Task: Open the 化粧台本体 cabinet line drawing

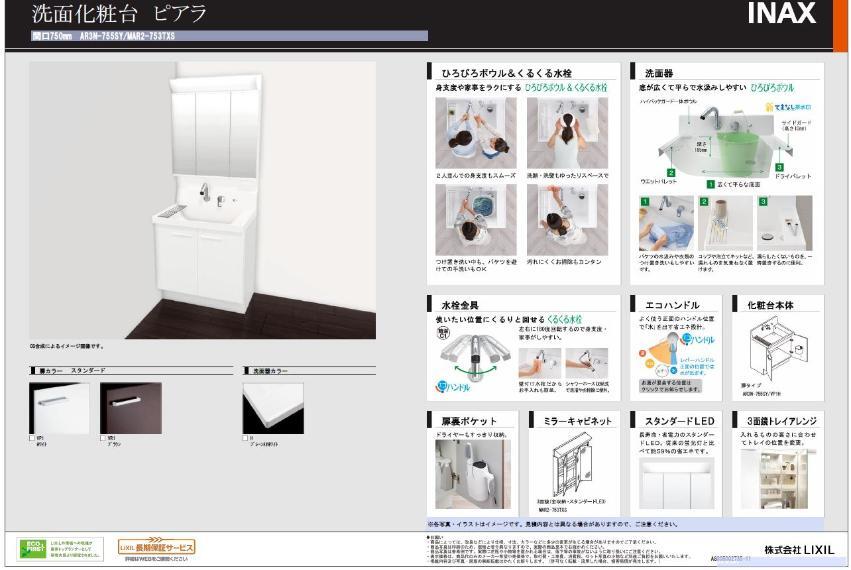Action: [777, 347]
